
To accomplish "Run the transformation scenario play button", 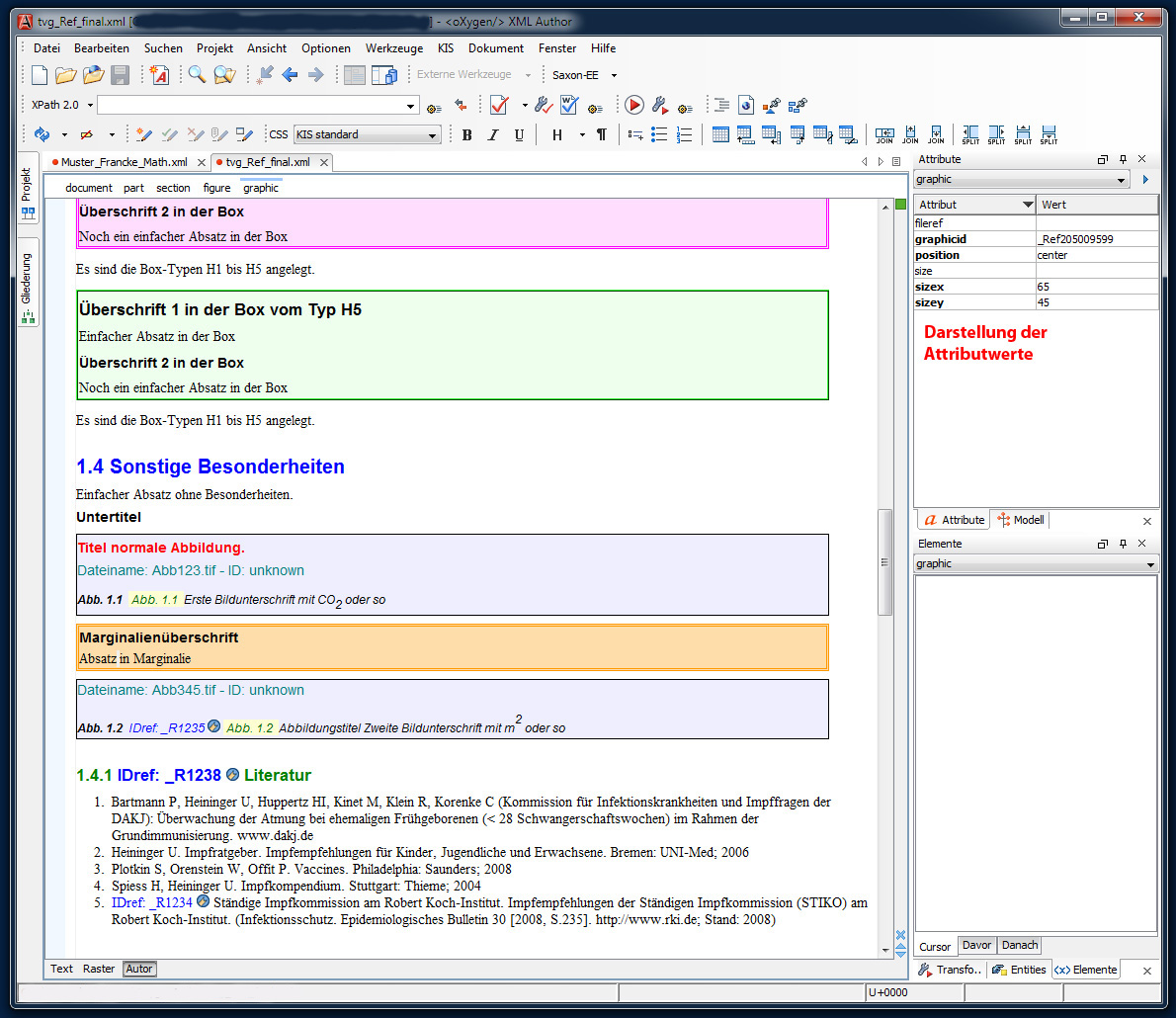I will pyautogui.click(x=634, y=106).
